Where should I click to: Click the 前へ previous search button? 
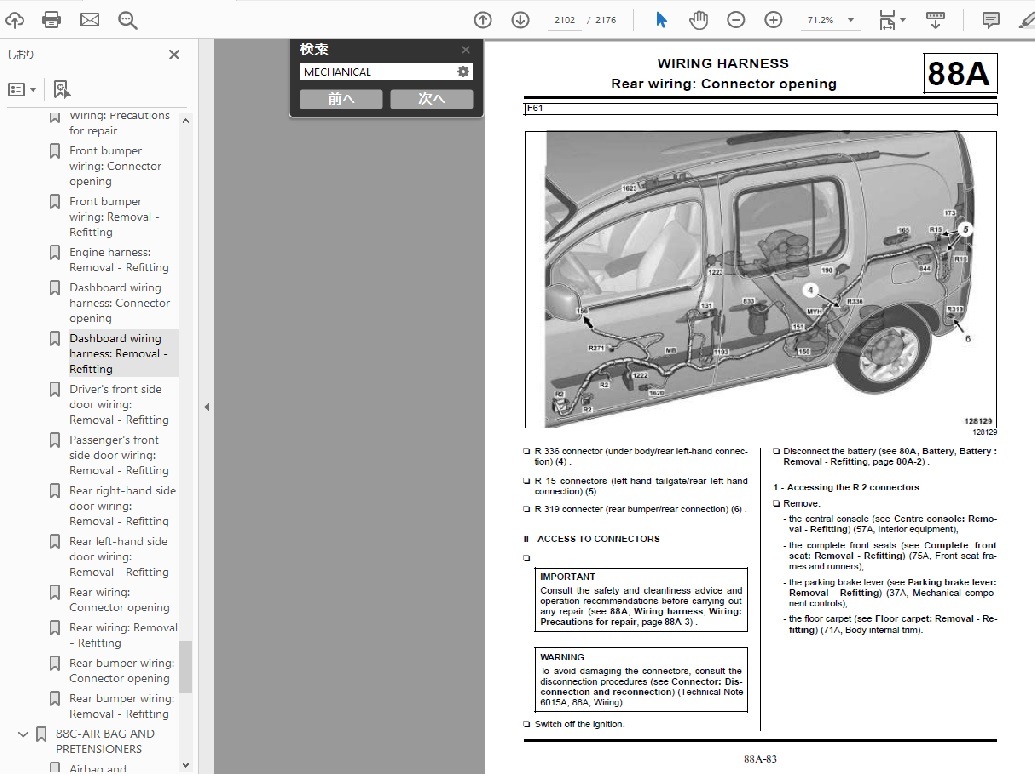click(x=341, y=98)
